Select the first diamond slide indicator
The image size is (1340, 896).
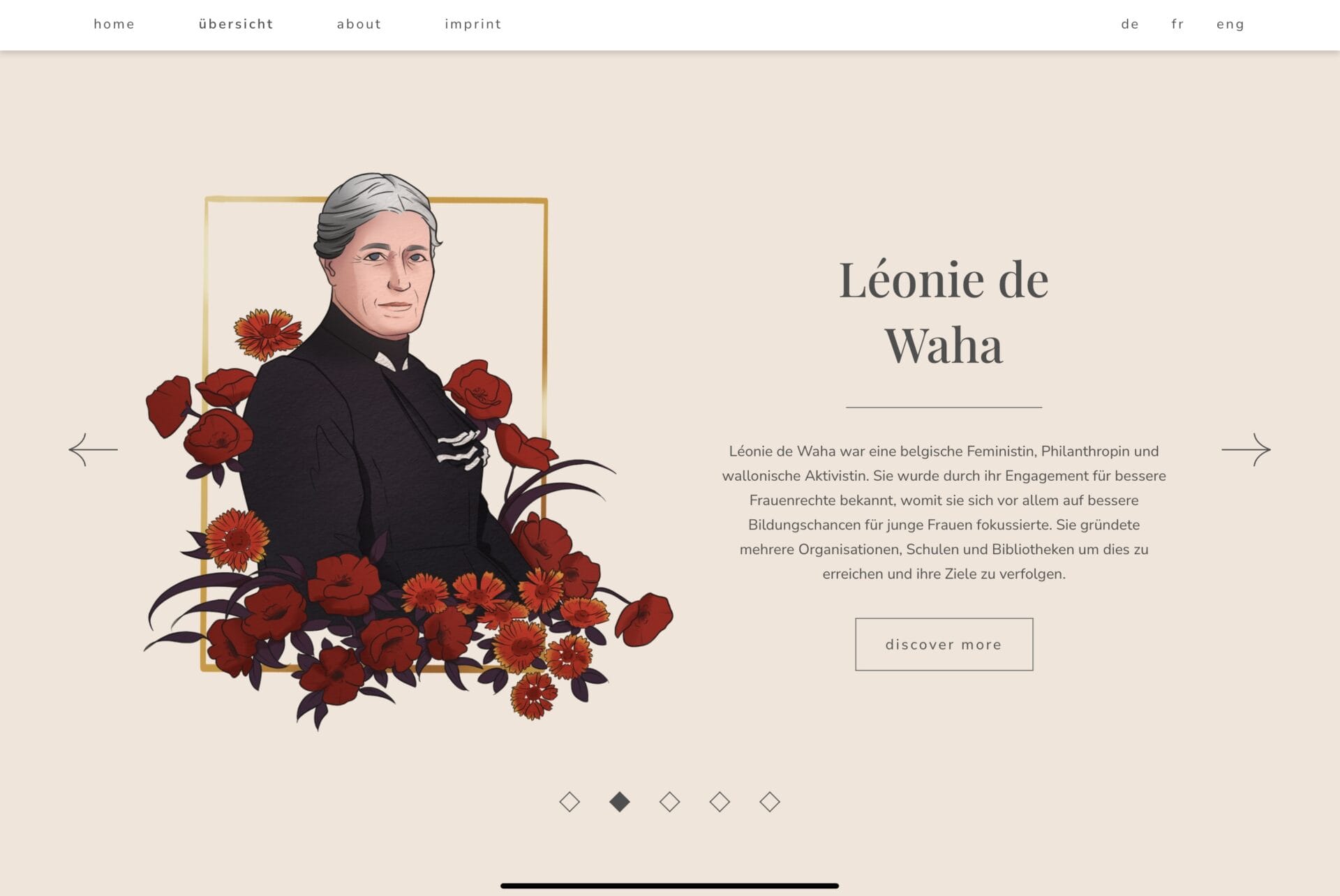click(569, 802)
